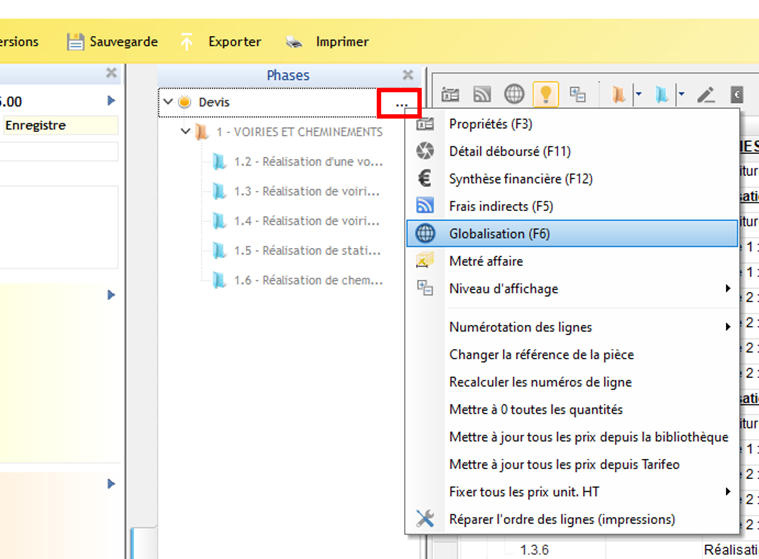The image size is (759, 559).
Task: Collapse the 1 - VOIRIES ET CHEMINEMENTS node
Action: click(186, 132)
